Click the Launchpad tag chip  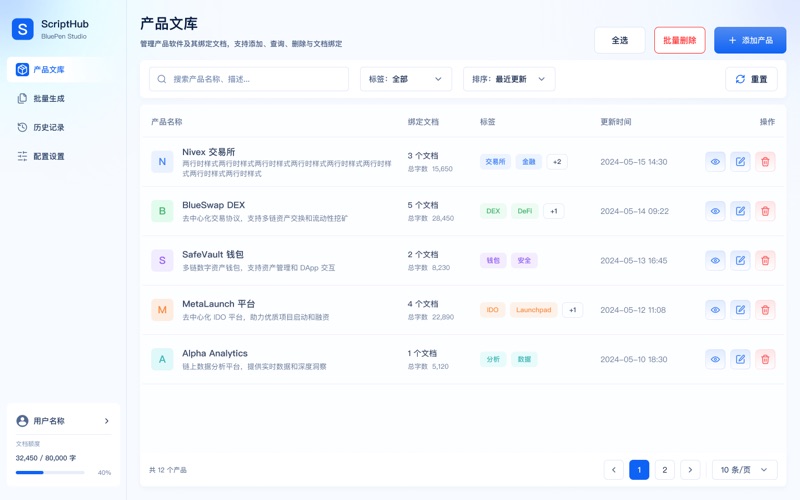pos(533,310)
